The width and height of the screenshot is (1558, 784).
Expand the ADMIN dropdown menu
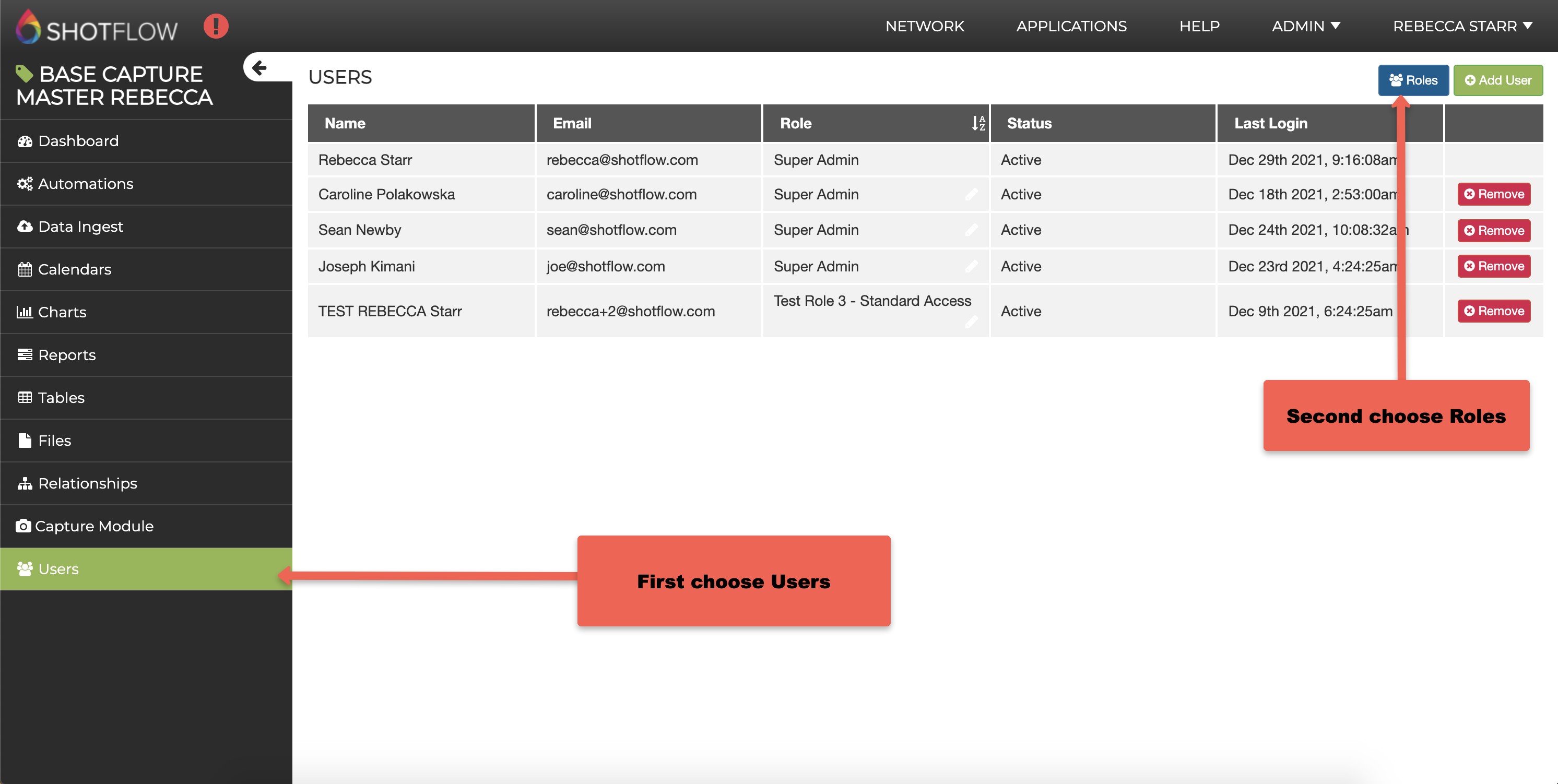pos(1306,27)
